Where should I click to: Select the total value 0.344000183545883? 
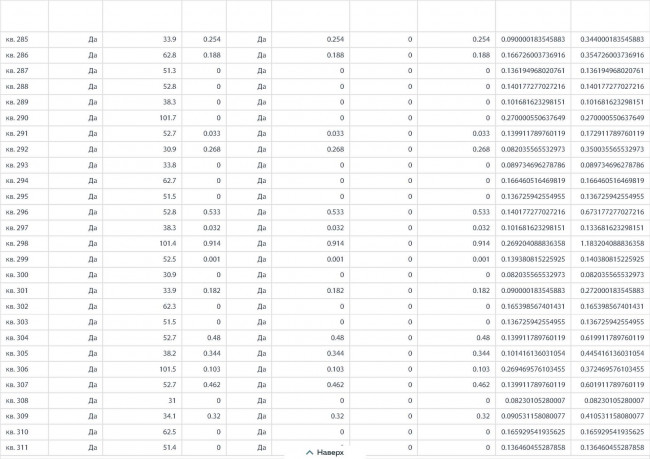pyautogui.click(x=612, y=39)
